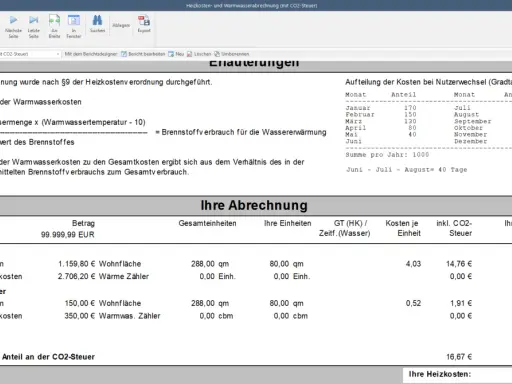The width and height of the screenshot is (512, 384).
Task: Click the 1.159,80 € amount
Action: click(77, 264)
